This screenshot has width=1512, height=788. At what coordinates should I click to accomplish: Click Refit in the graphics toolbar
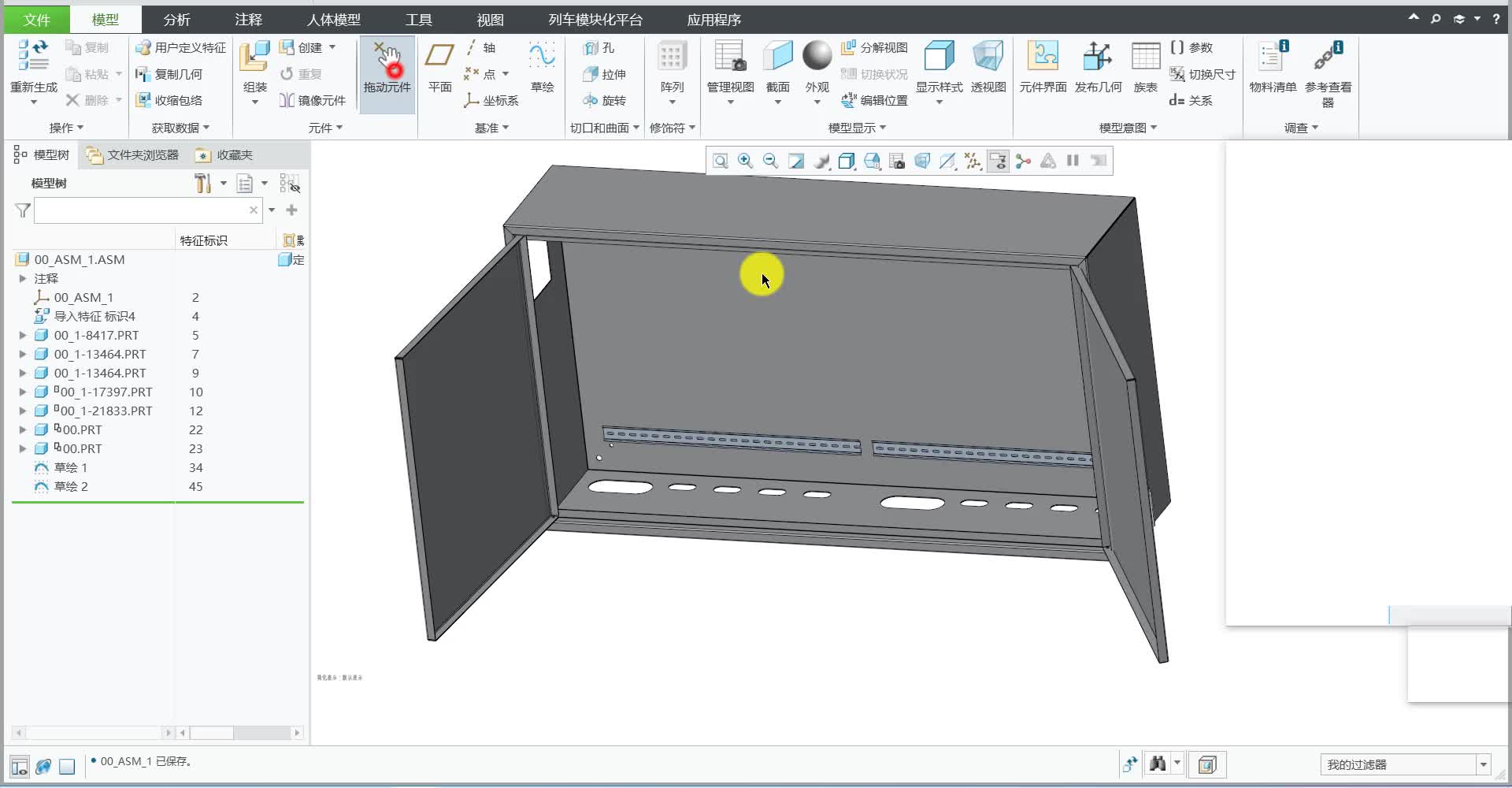[x=720, y=161]
